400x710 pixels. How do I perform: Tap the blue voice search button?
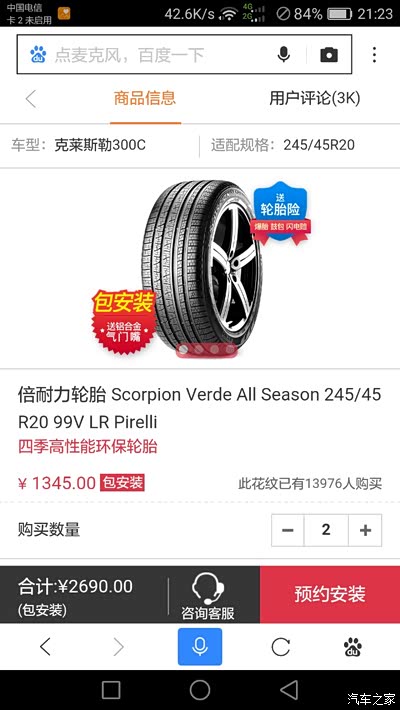coord(200,647)
